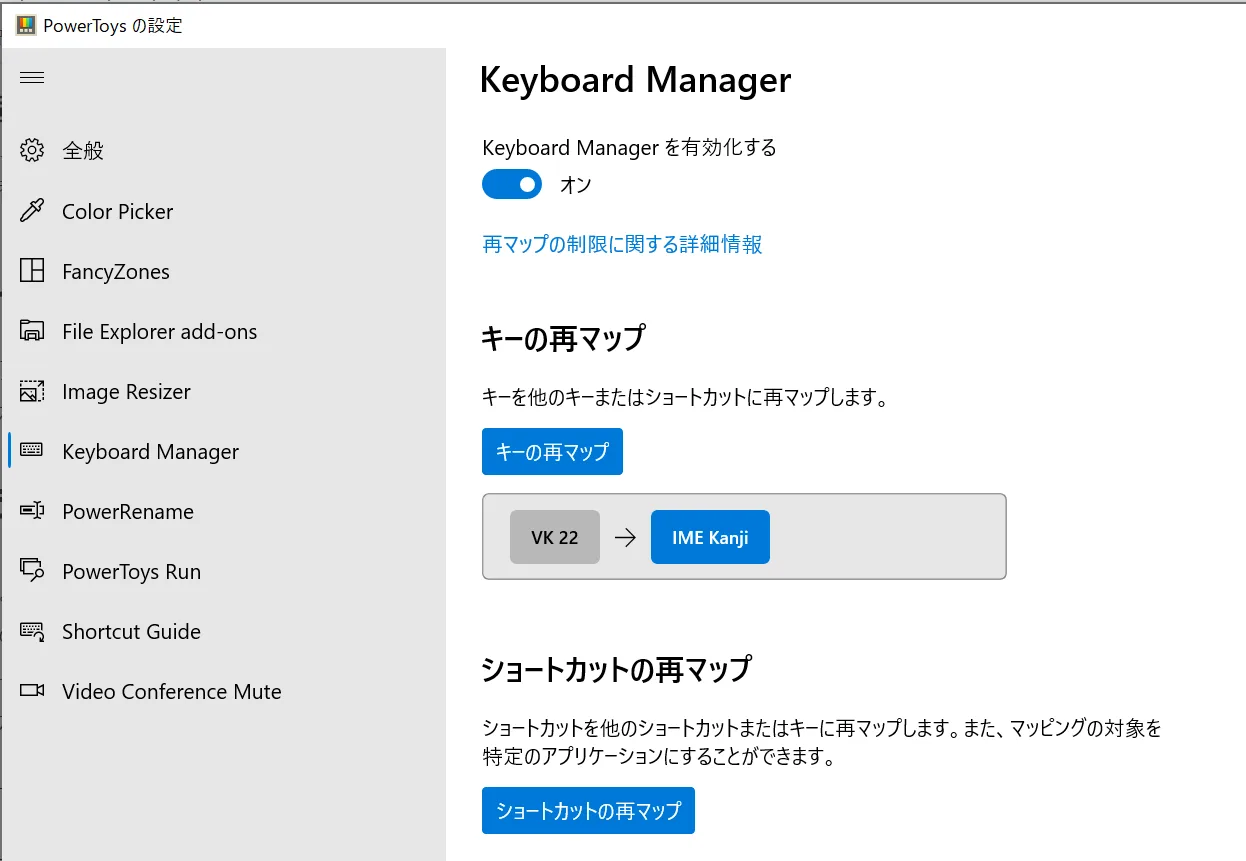1246x861 pixels.
Task: Click the キーの再マップ section heading
Action: (x=563, y=339)
